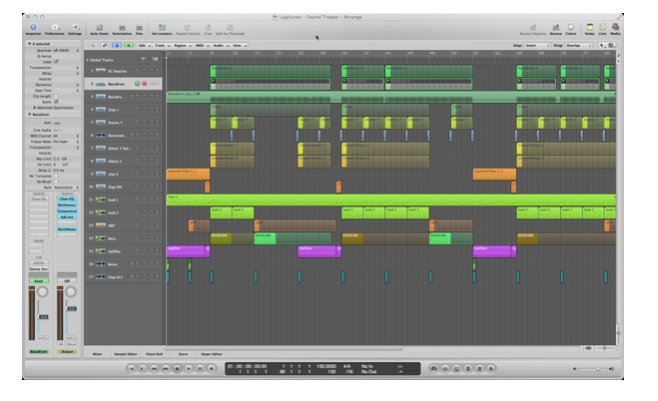
Task: Switch to the Mixer tab
Action: pos(97,354)
